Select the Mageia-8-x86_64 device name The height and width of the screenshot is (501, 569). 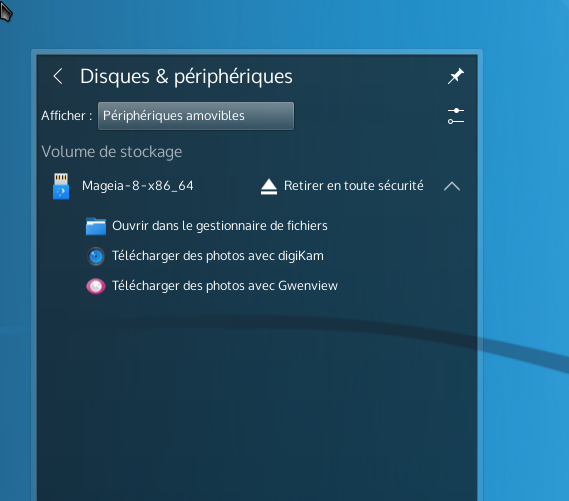[x=138, y=186]
